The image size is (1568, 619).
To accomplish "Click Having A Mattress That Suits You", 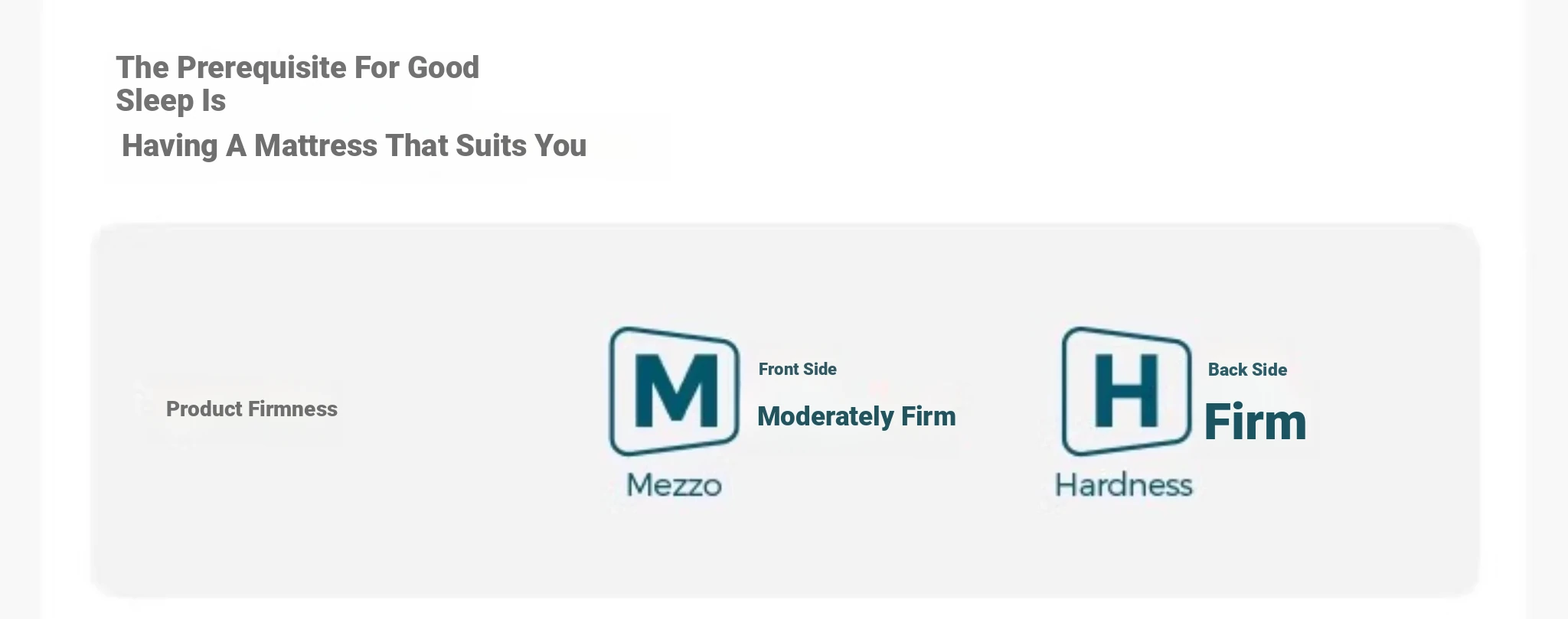I will point(354,146).
